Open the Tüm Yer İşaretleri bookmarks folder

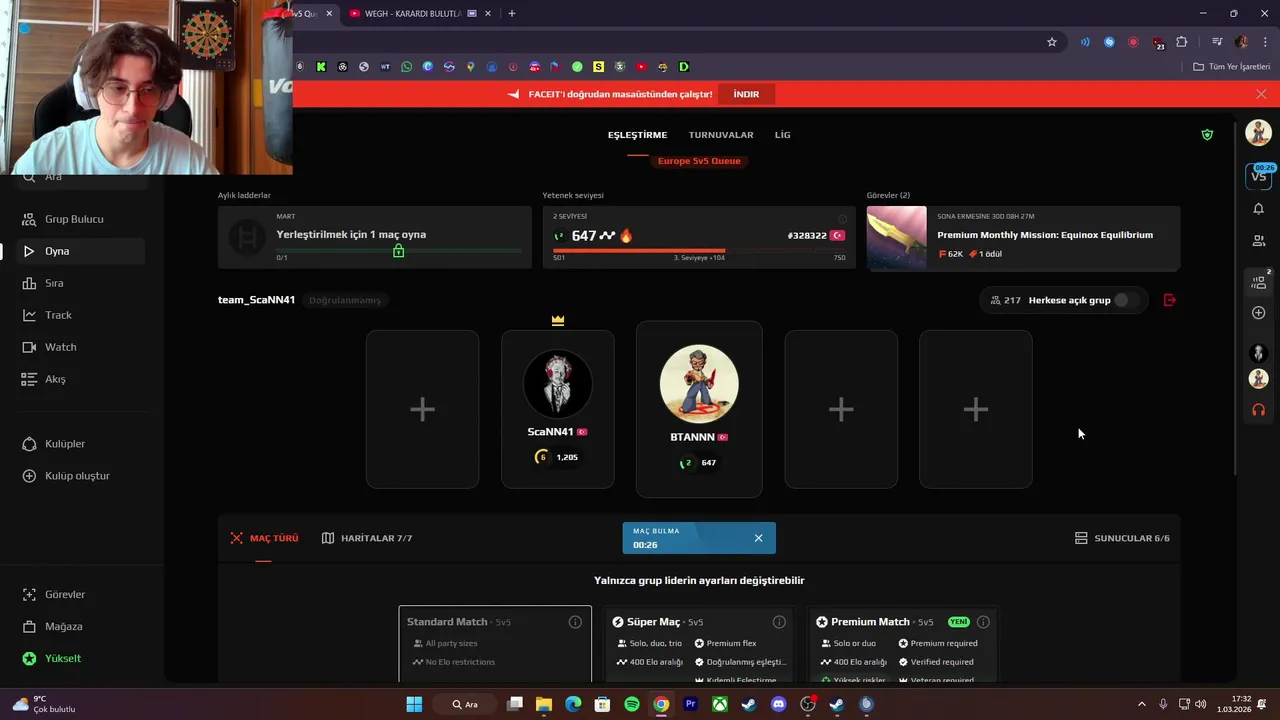pos(1231,67)
